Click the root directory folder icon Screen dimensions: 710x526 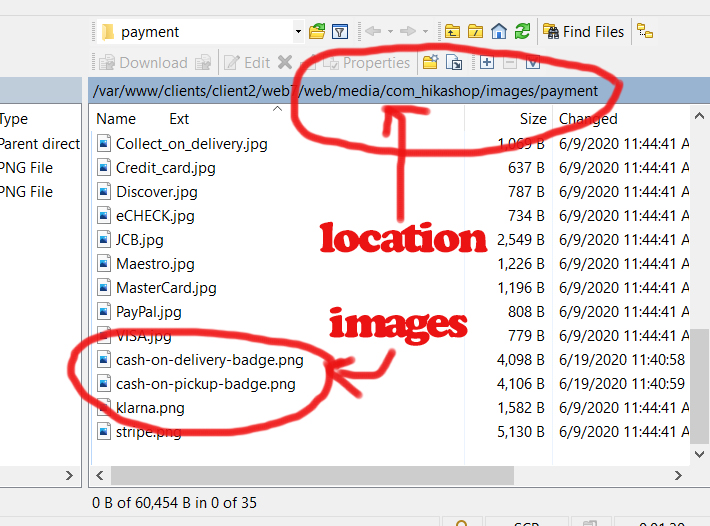click(x=475, y=31)
